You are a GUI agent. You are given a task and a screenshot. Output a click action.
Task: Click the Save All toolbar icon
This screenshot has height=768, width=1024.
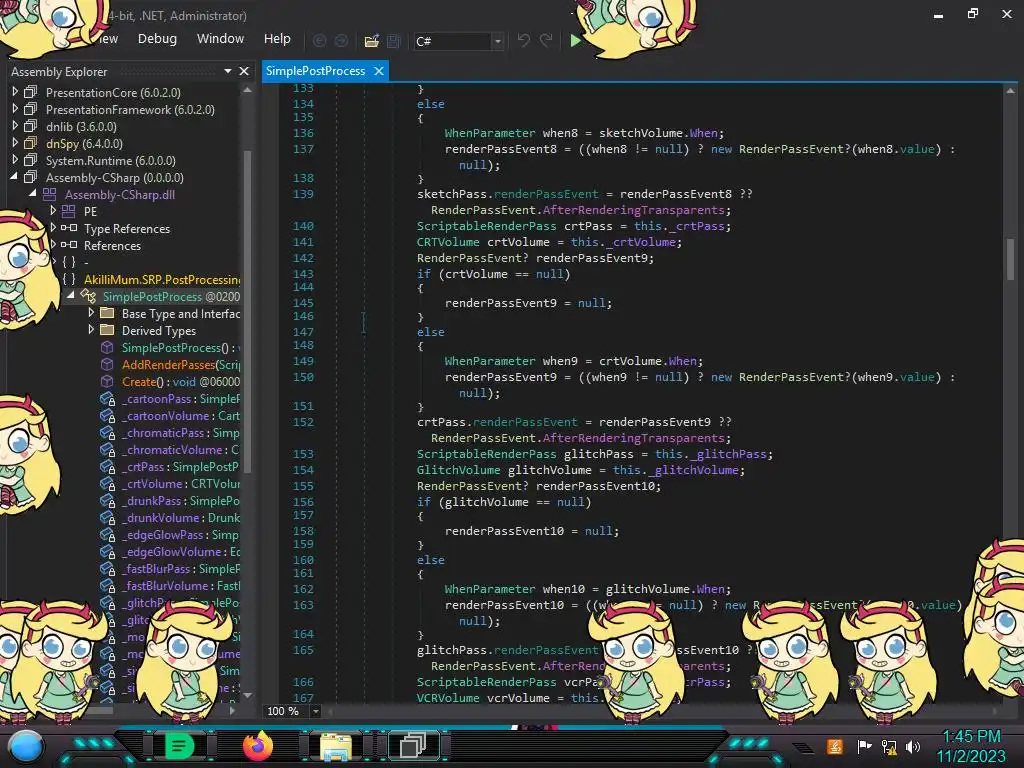click(394, 41)
